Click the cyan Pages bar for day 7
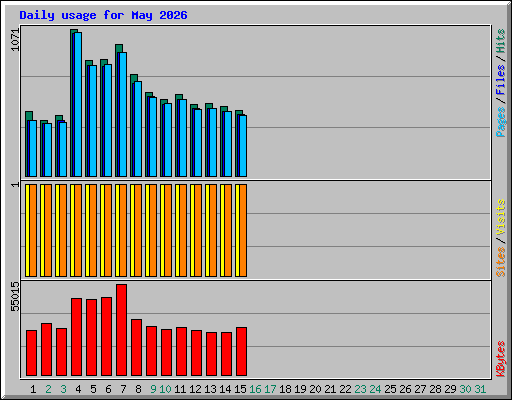 click(x=123, y=114)
